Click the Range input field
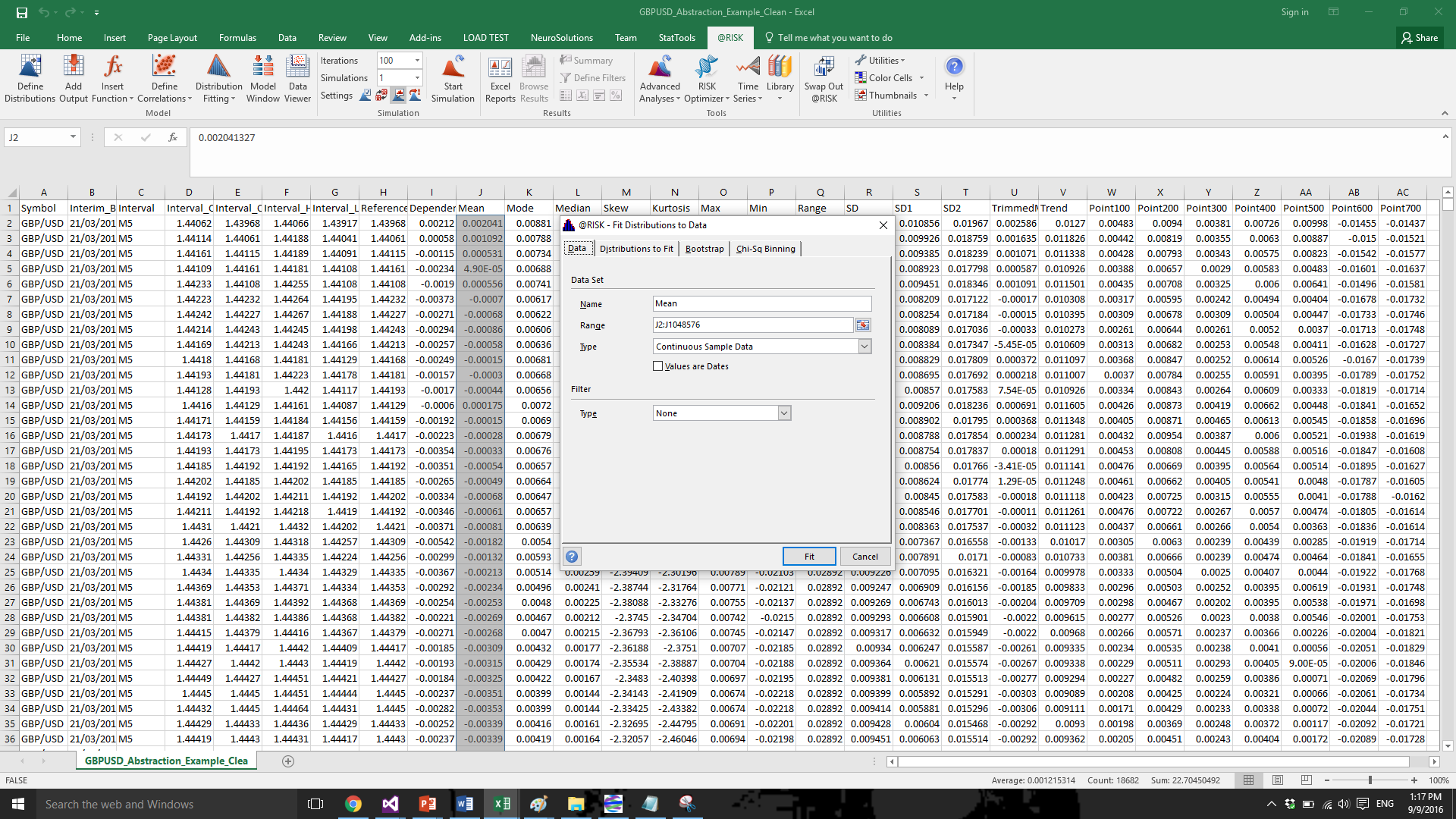 pyautogui.click(x=752, y=325)
